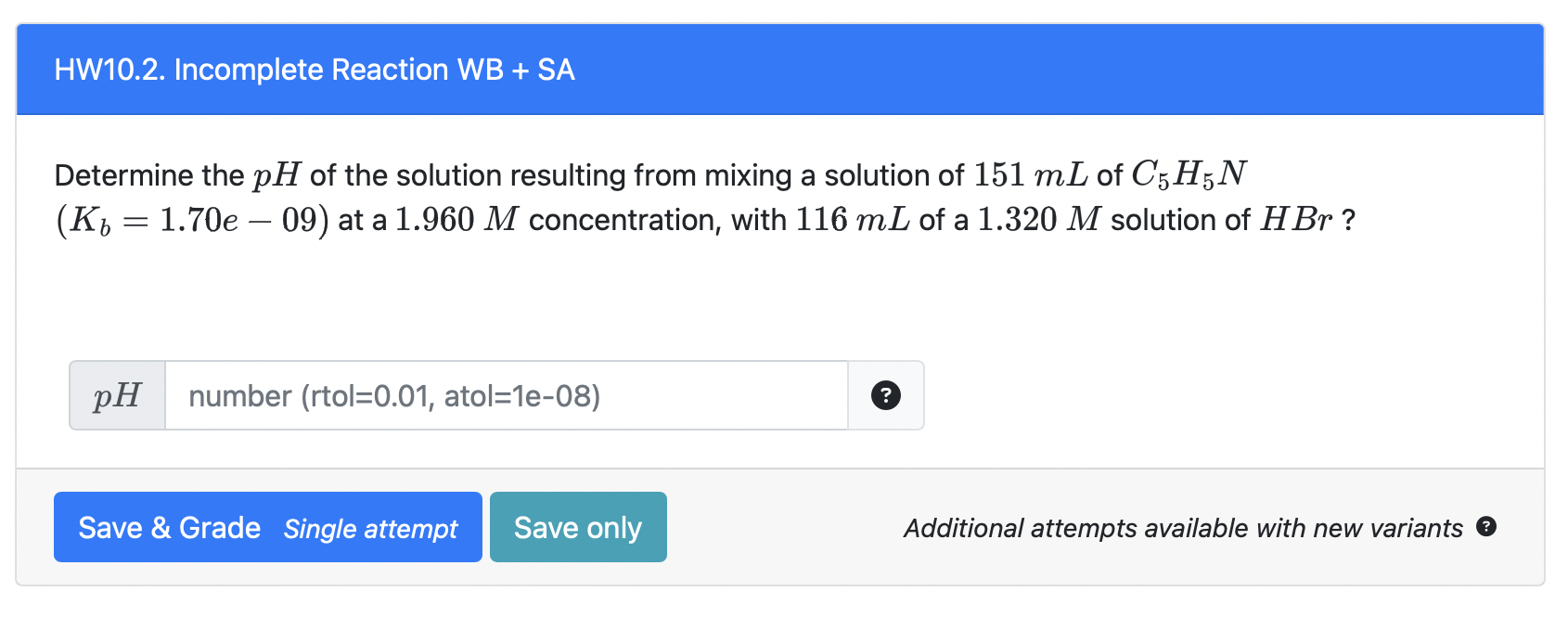
Task: Click the pH label next to the input field
Action: [x=116, y=395]
